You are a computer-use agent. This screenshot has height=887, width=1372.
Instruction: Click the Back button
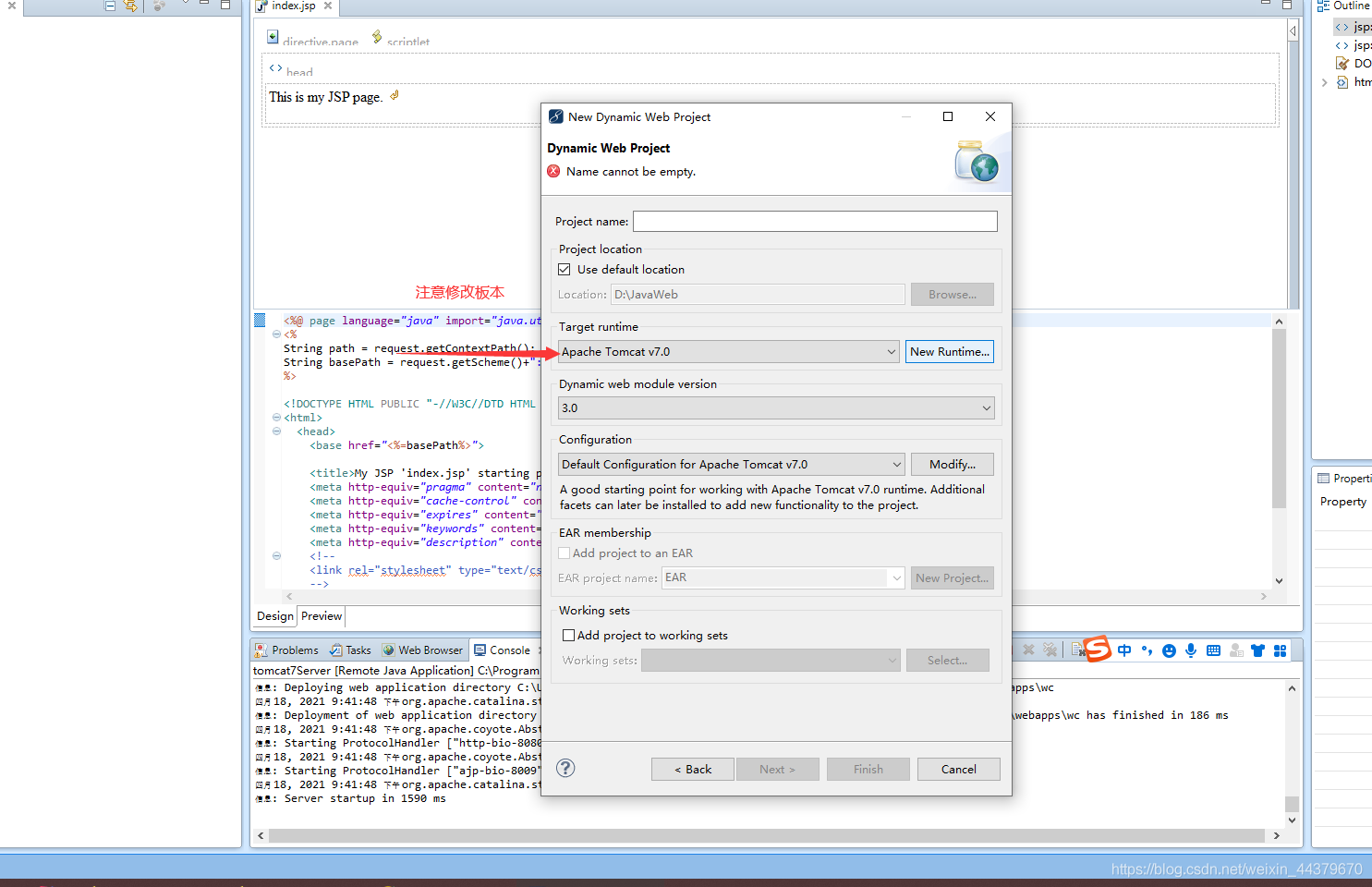pyautogui.click(x=693, y=770)
